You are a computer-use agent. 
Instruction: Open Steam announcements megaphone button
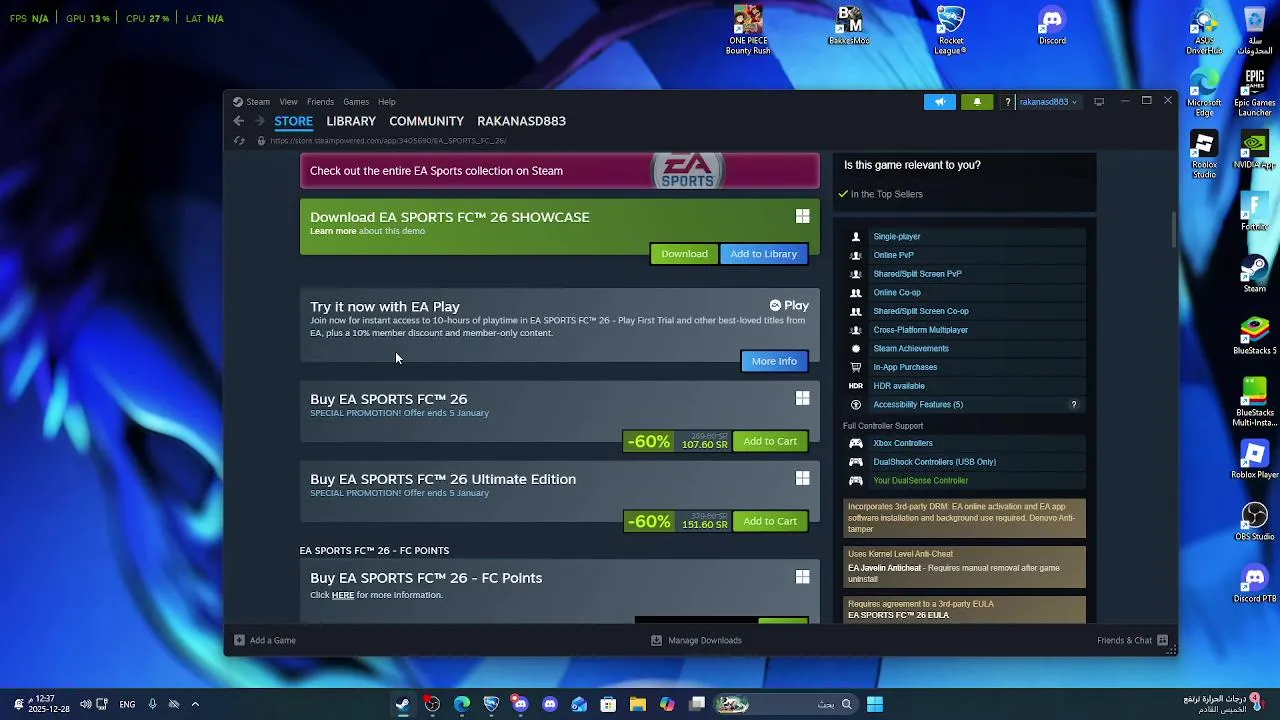pyautogui.click(x=940, y=101)
